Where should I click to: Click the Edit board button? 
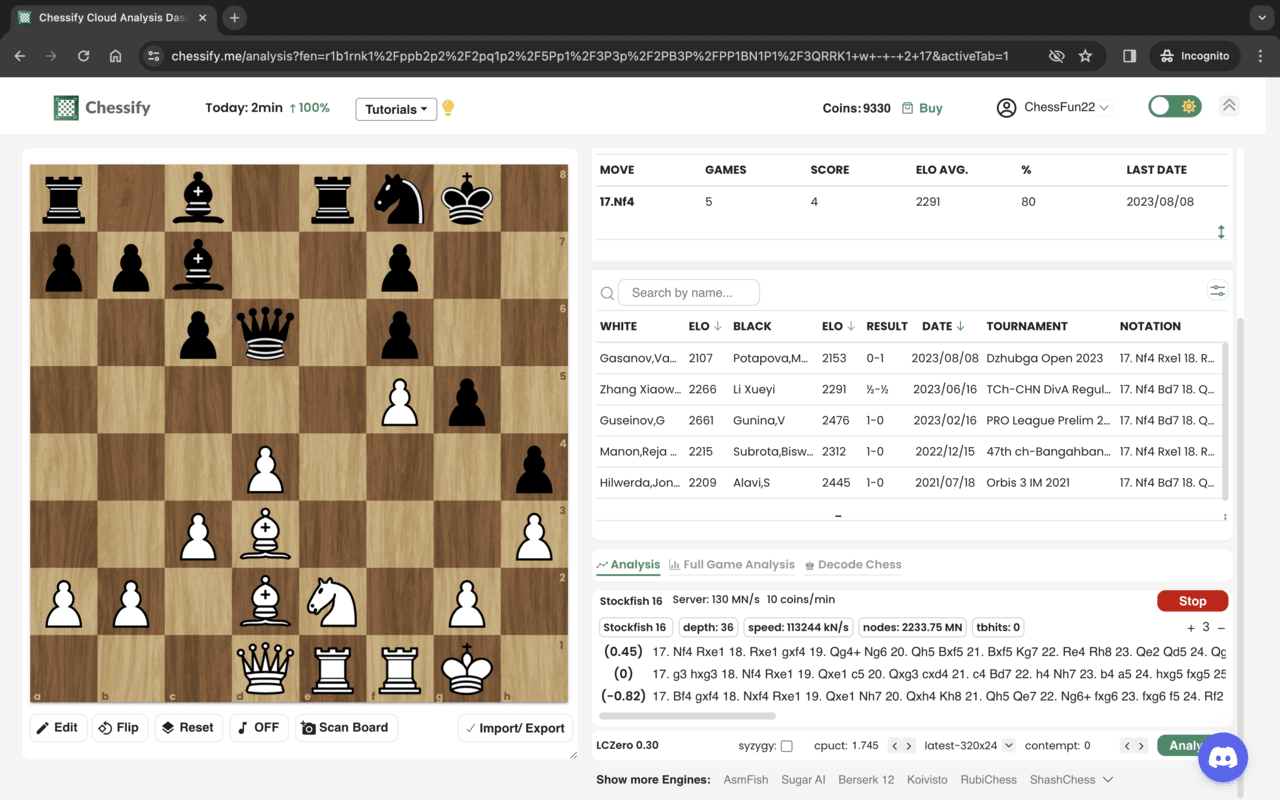point(58,728)
